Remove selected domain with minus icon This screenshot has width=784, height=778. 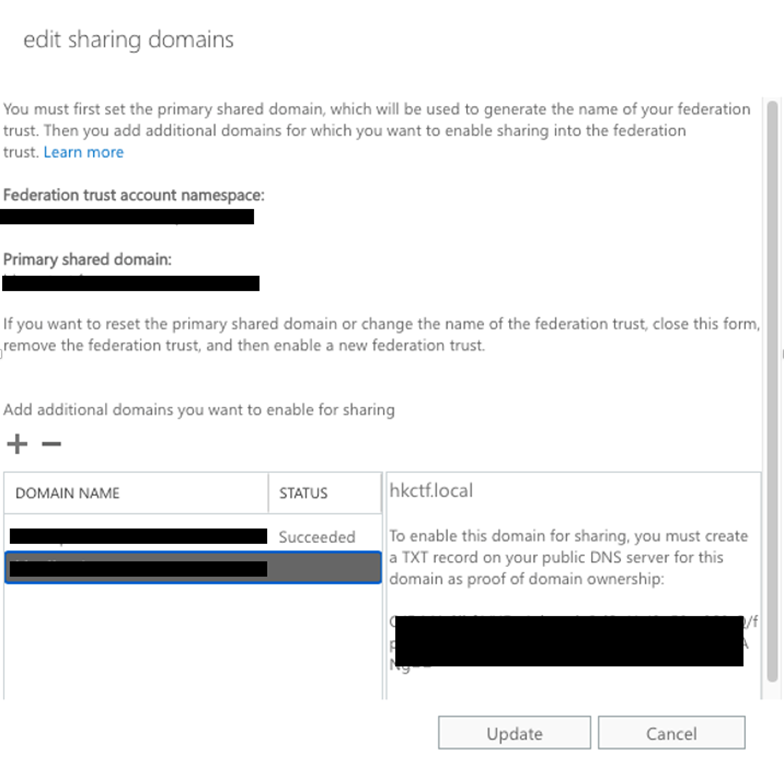[x=51, y=444]
